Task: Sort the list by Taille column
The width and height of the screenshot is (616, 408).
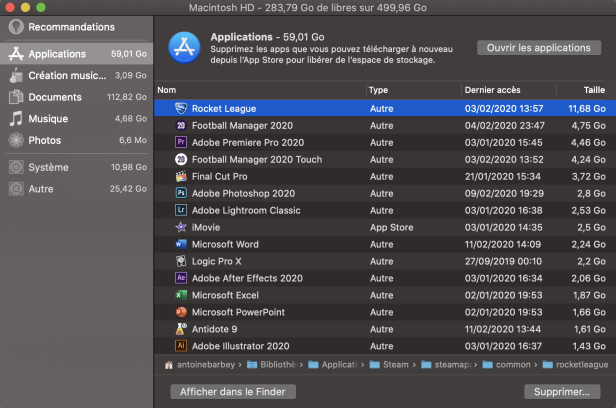Action: pyautogui.click(x=586, y=90)
